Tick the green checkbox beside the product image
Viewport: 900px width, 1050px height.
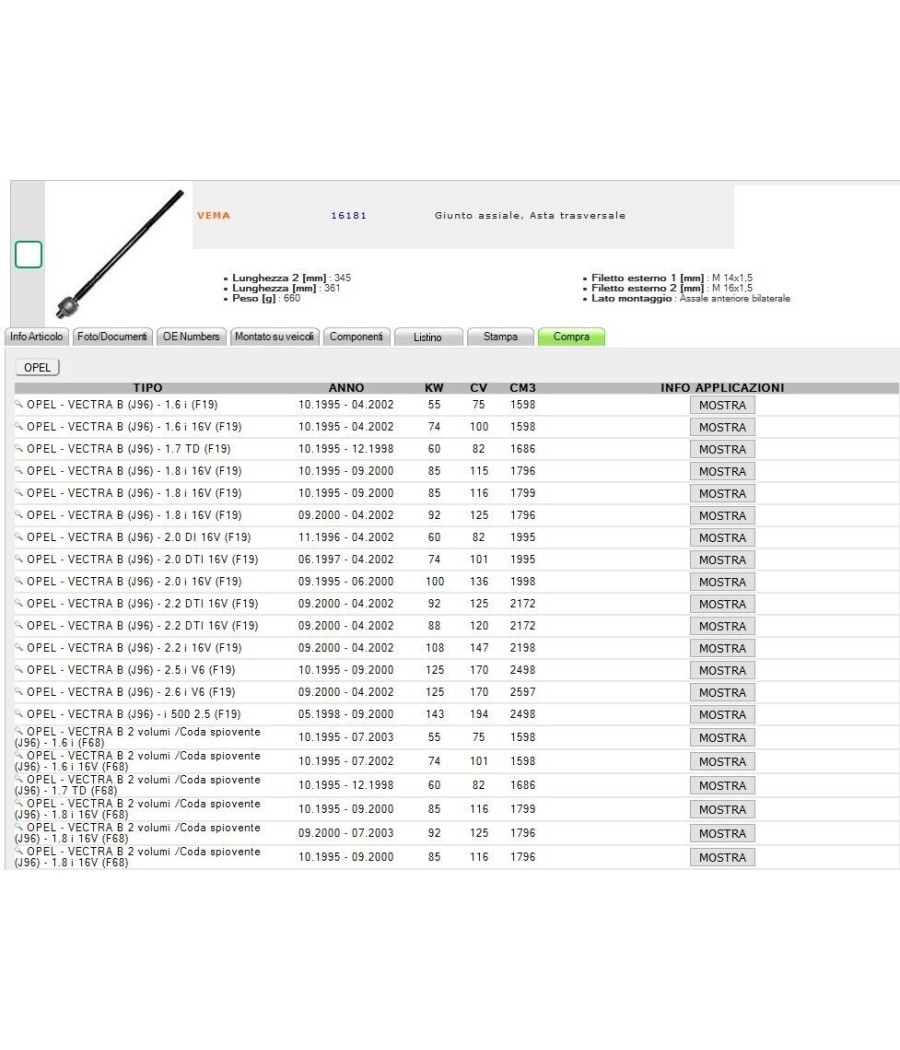[x=28, y=254]
